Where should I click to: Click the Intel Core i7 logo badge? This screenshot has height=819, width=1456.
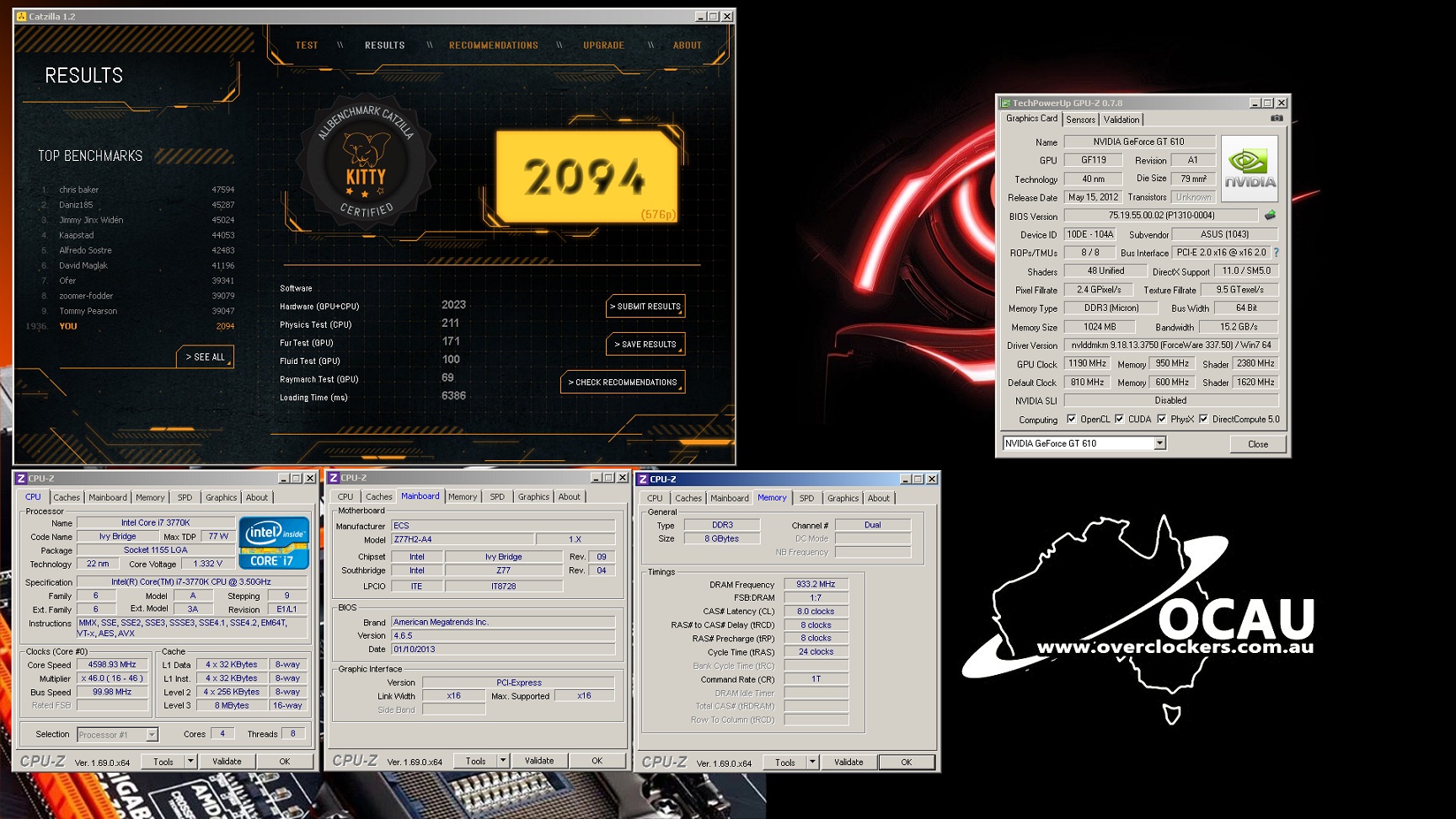pyautogui.click(x=274, y=543)
